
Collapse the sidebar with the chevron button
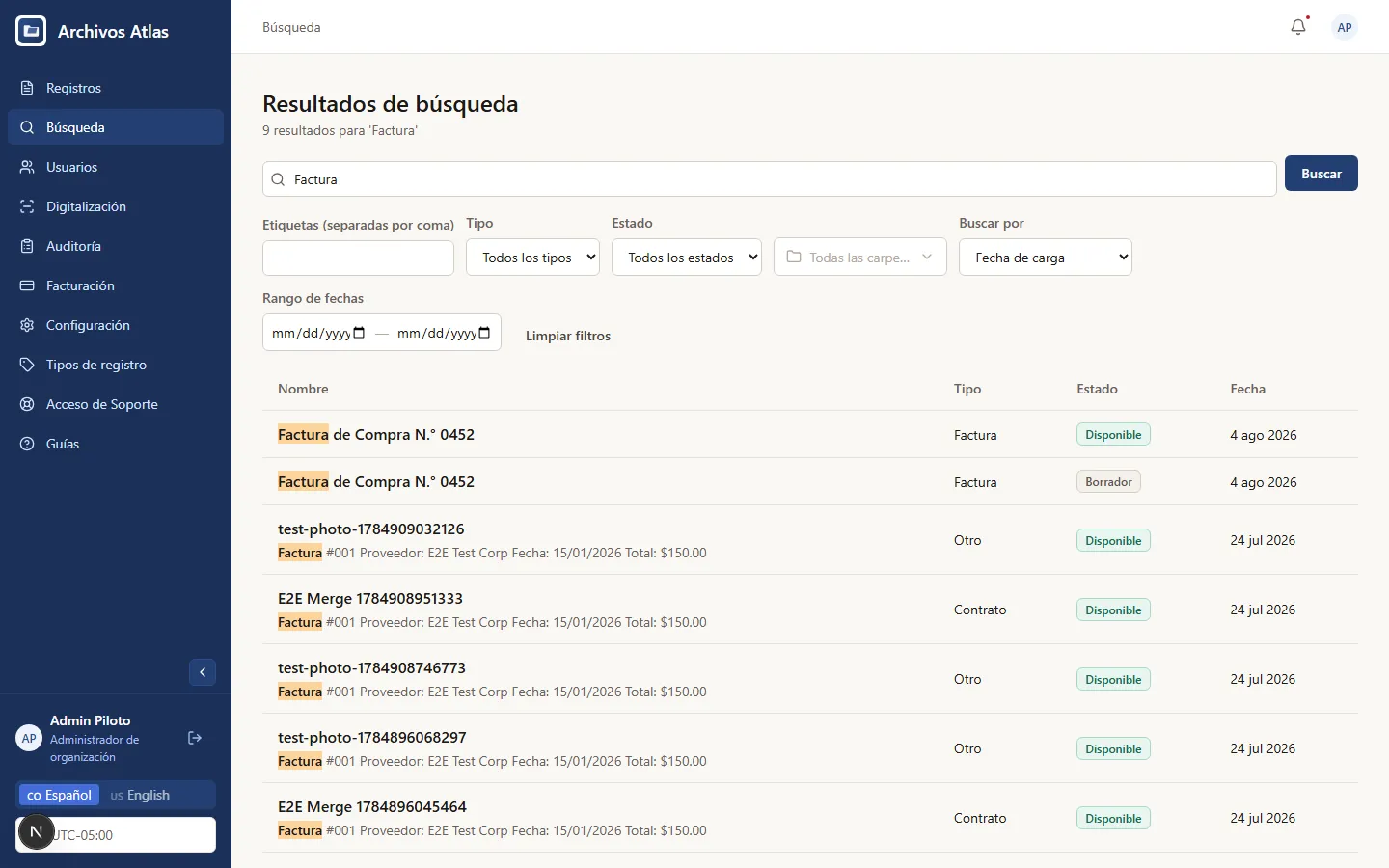pyautogui.click(x=203, y=672)
